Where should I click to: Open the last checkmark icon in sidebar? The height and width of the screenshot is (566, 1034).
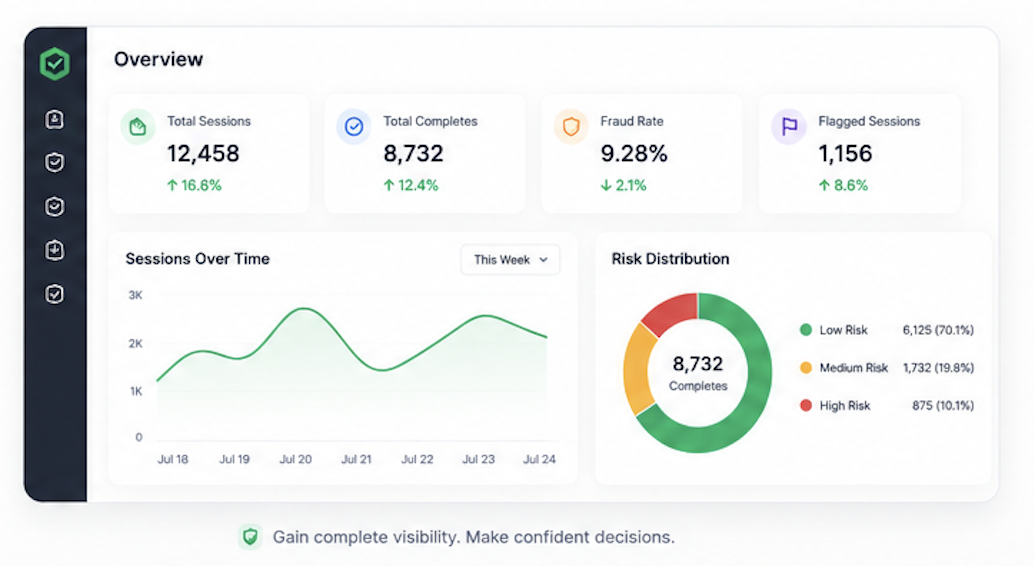pyautogui.click(x=55, y=294)
